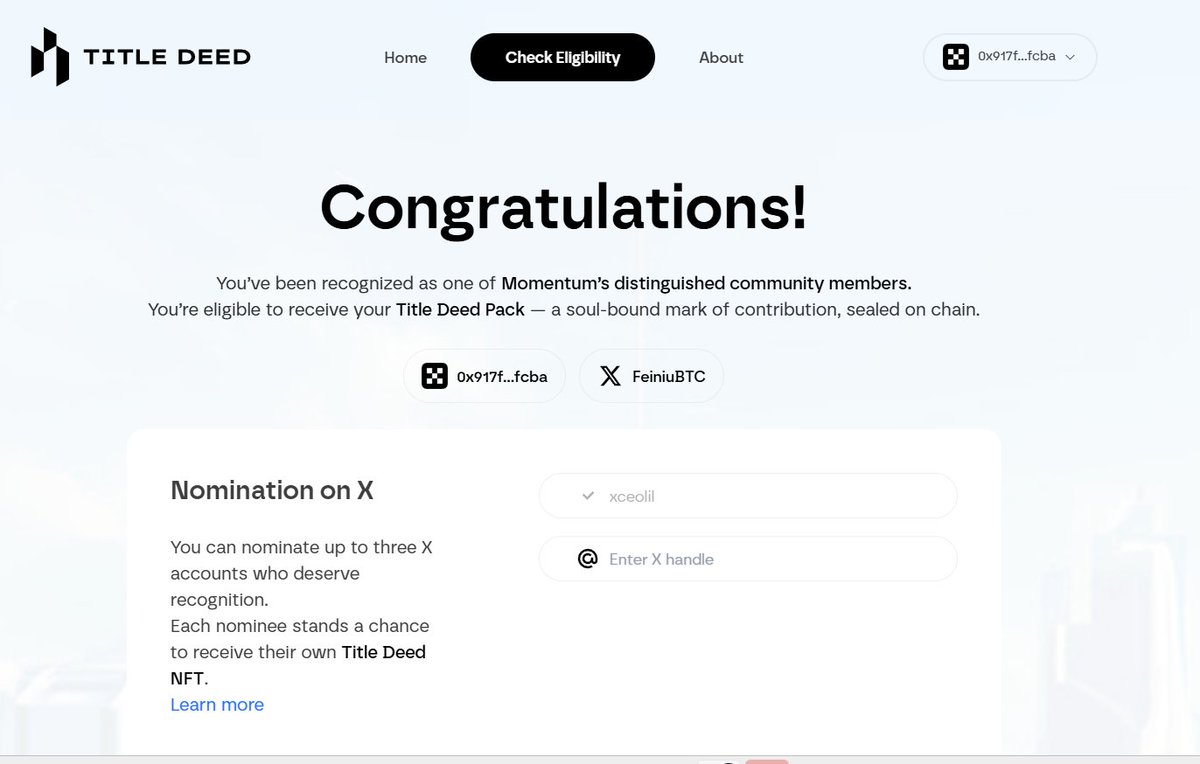
Task: Click the bold Title Deed Pack text
Action: pyautogui.click(x=460, y=310)
